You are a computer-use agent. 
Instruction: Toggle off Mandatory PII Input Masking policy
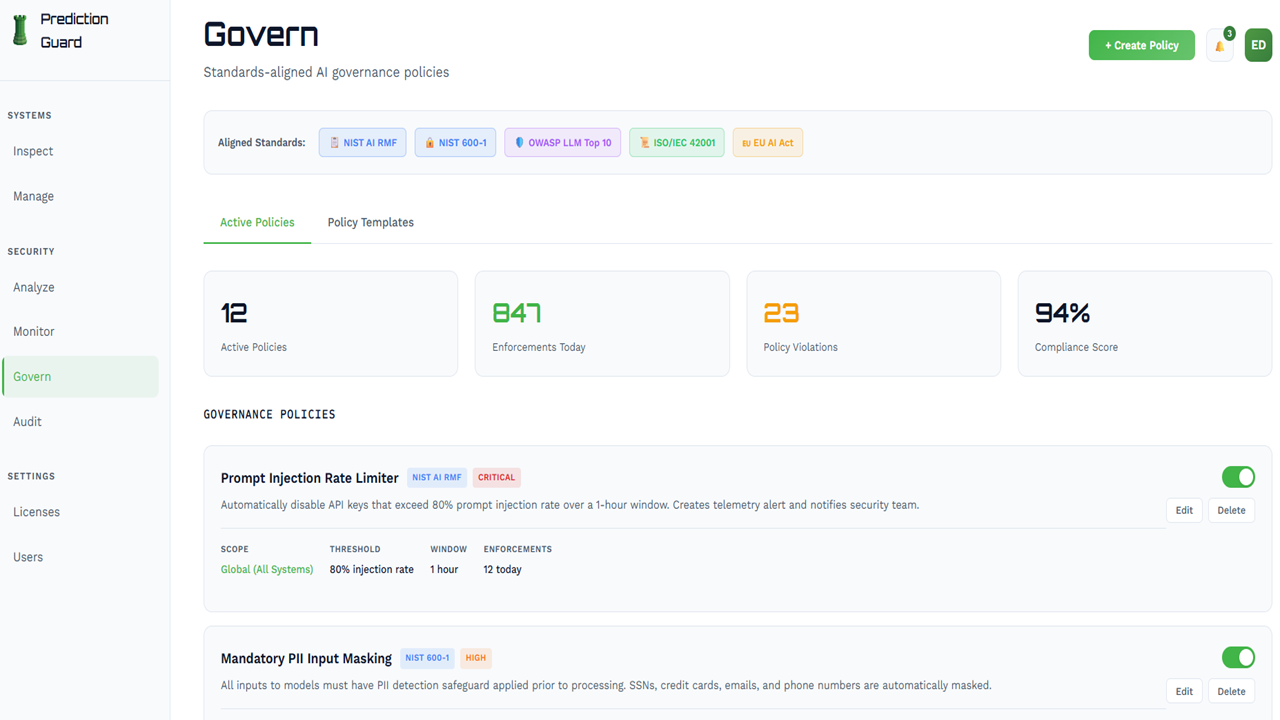[1238, 657]
